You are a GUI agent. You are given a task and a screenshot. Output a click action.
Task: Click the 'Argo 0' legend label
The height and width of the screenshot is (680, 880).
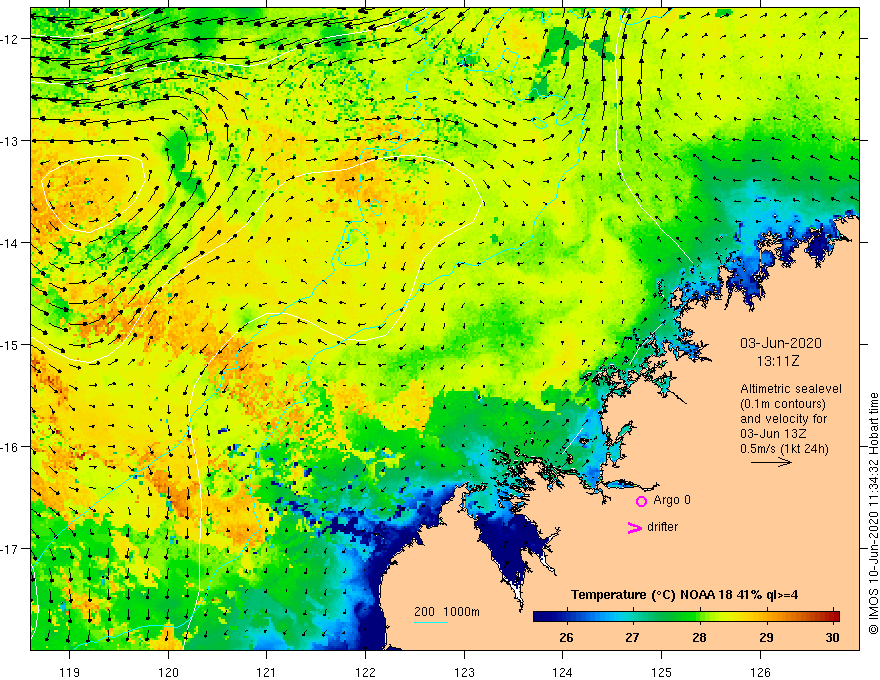pyautogui.click(x=672, y=500)
